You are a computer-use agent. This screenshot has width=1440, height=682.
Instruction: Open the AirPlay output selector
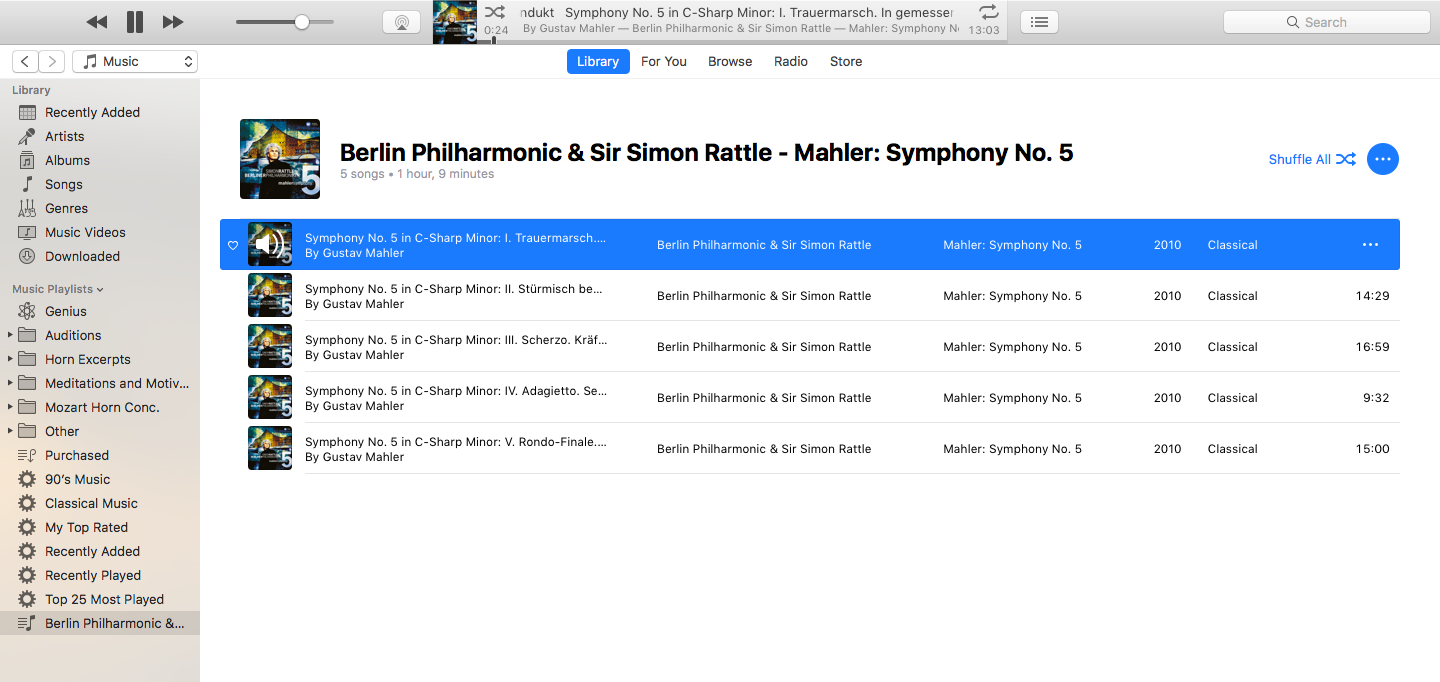click(x=402, y=22)
